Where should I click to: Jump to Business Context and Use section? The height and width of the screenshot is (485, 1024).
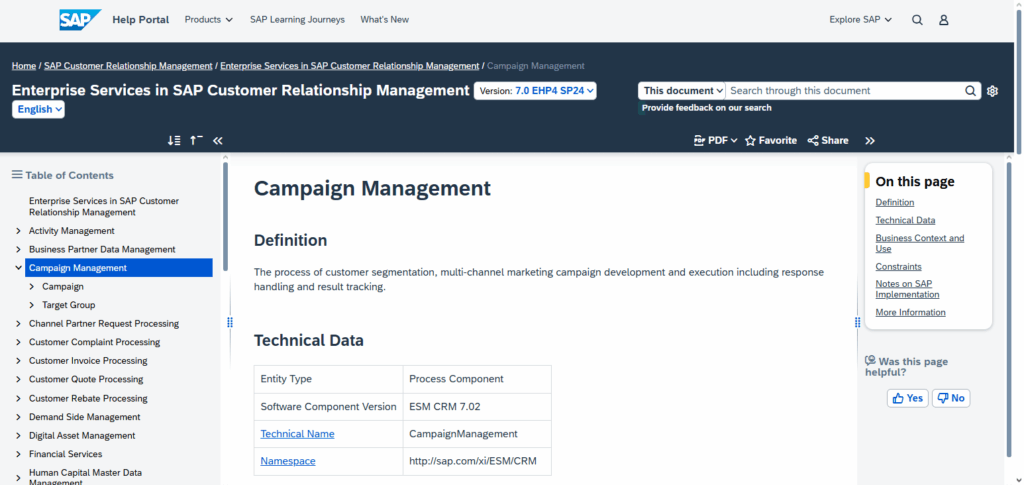coord(920,243)
